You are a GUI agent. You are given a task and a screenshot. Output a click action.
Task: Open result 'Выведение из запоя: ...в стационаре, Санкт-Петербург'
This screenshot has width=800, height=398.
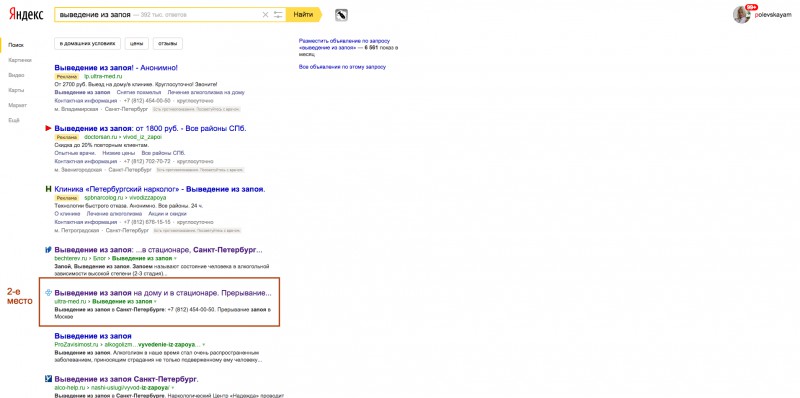[159, 250]
